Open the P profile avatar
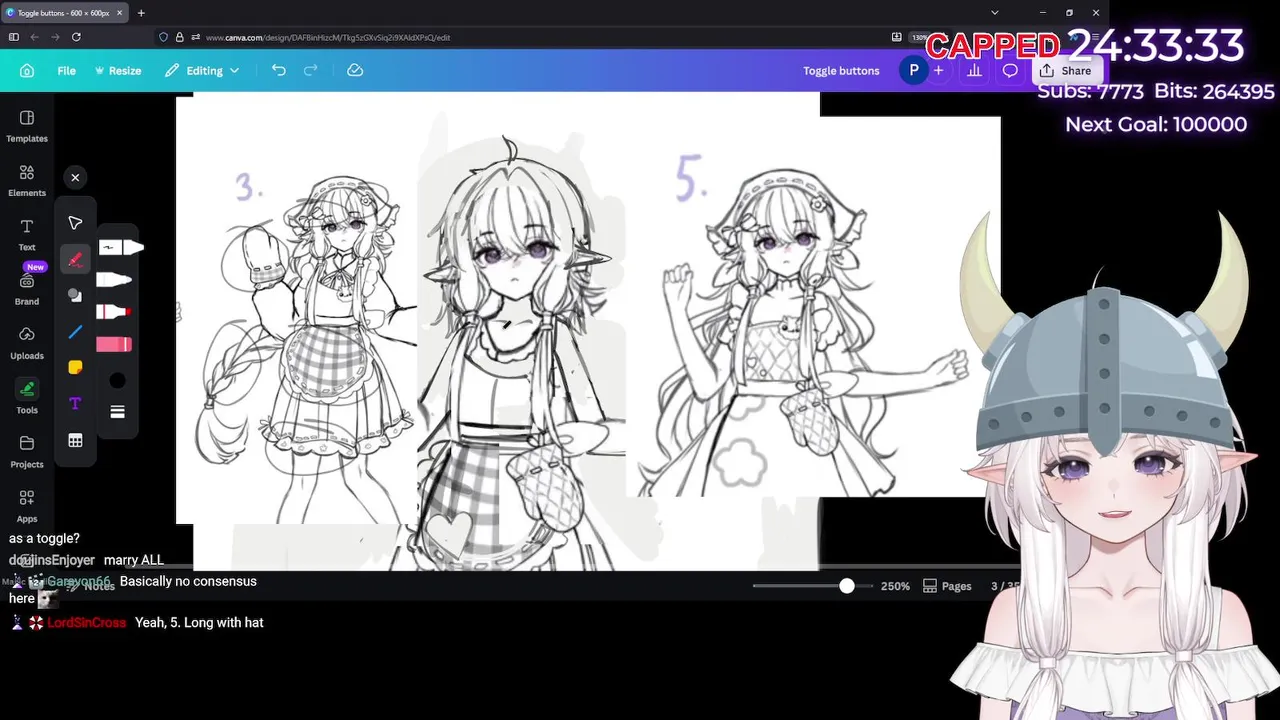The image size is (1280, 720). coord(913,70)
